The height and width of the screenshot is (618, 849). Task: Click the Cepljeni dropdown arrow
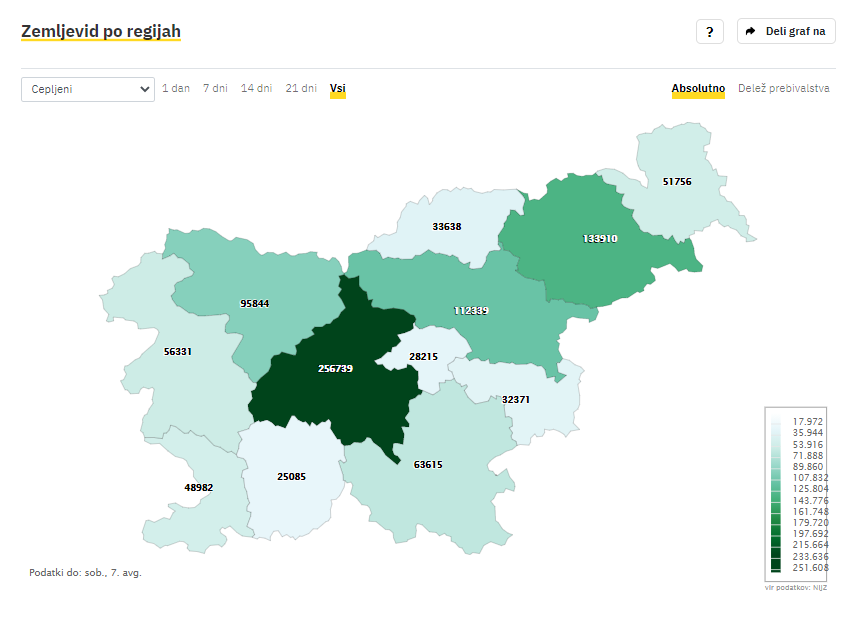[145, 89]
